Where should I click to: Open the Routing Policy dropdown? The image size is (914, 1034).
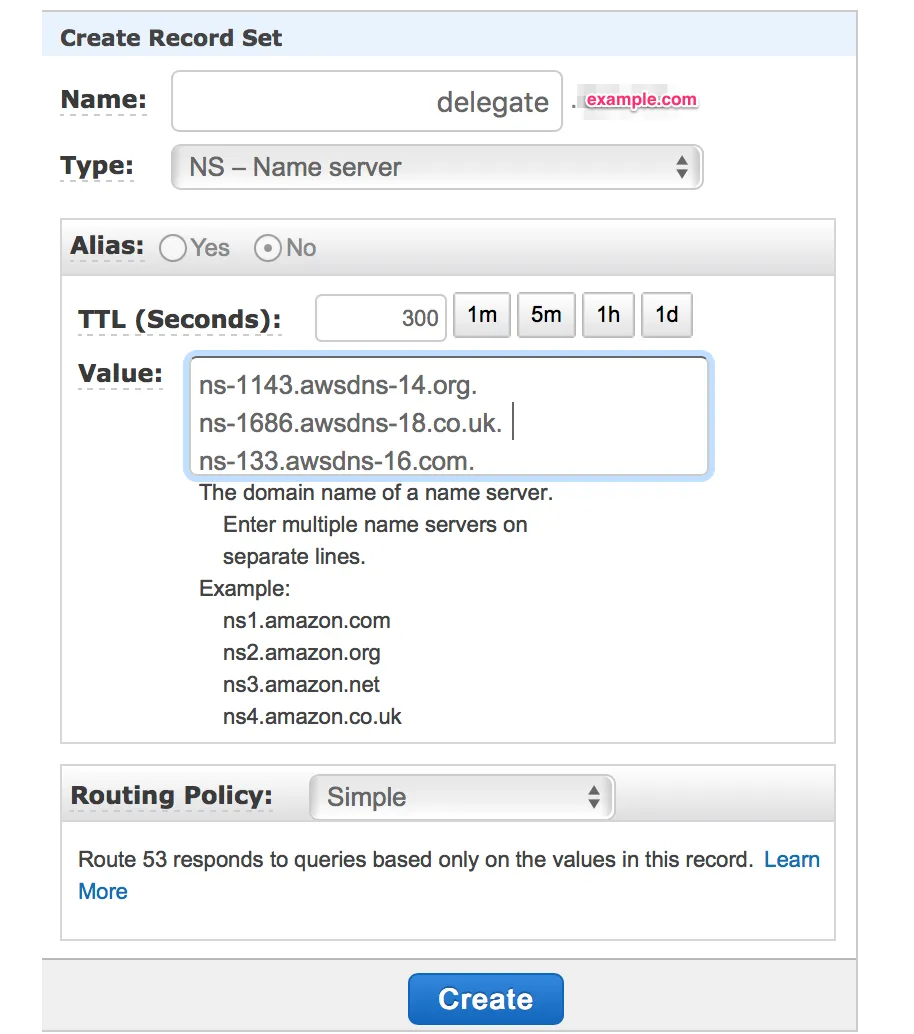[461, 797]
